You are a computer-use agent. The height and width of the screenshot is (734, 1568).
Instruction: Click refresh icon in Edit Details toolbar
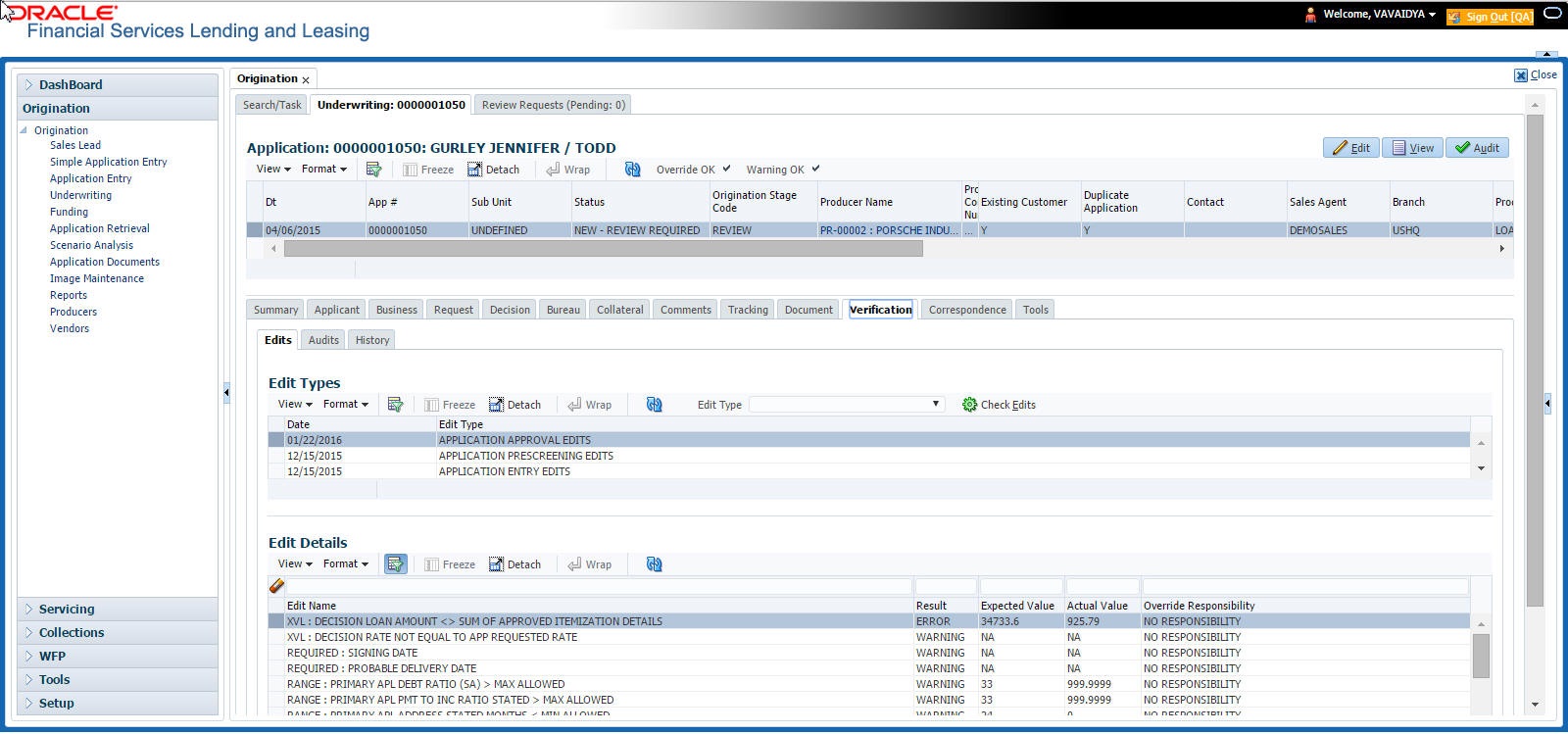tap(655, 564)
